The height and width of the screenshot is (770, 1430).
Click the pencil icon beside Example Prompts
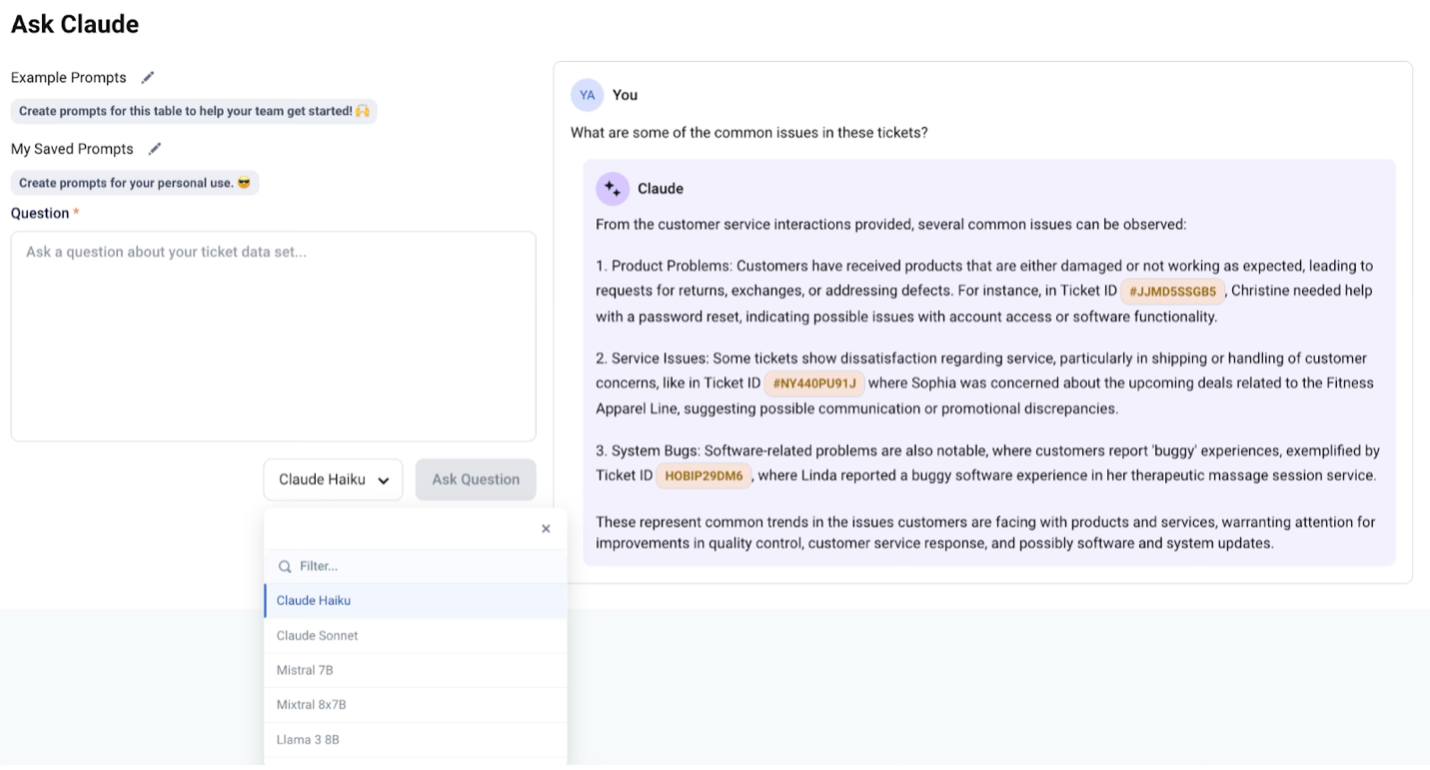click(147, 77)
